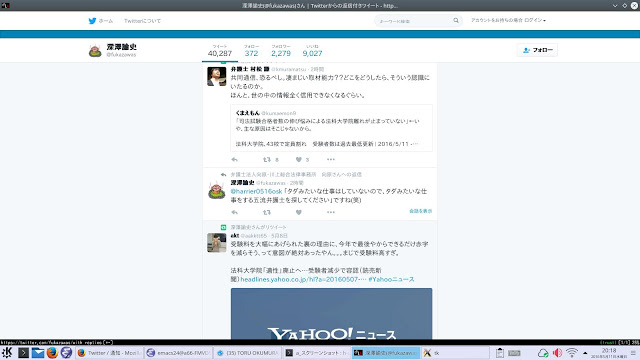This screenshot has height=360, width=640.
Task: Switch to emacs24 taskbar window
Action: [178, 353]
